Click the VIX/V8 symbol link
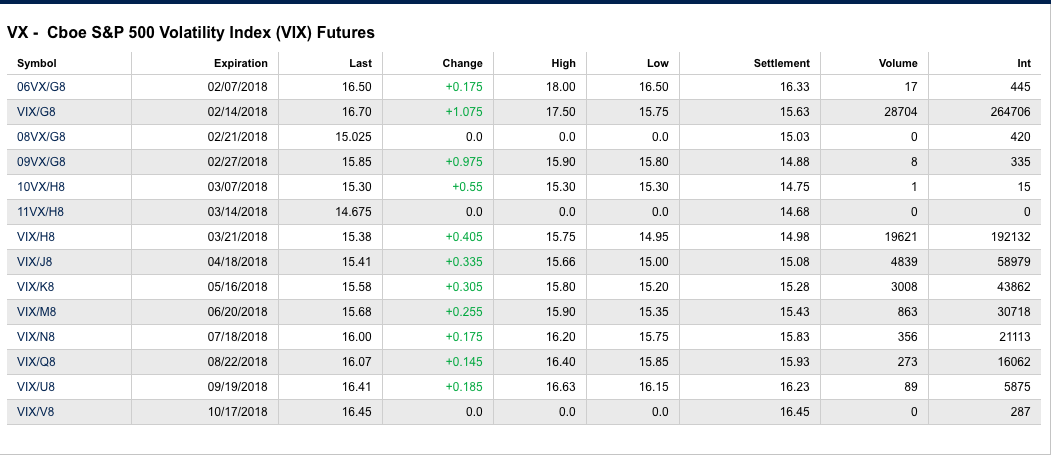 pos(35,412)
